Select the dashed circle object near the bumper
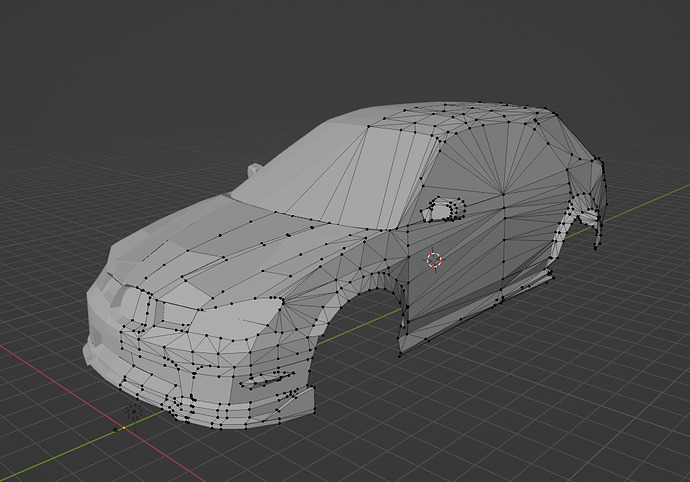This screenshot has height=482, width=690. [134, 412]
